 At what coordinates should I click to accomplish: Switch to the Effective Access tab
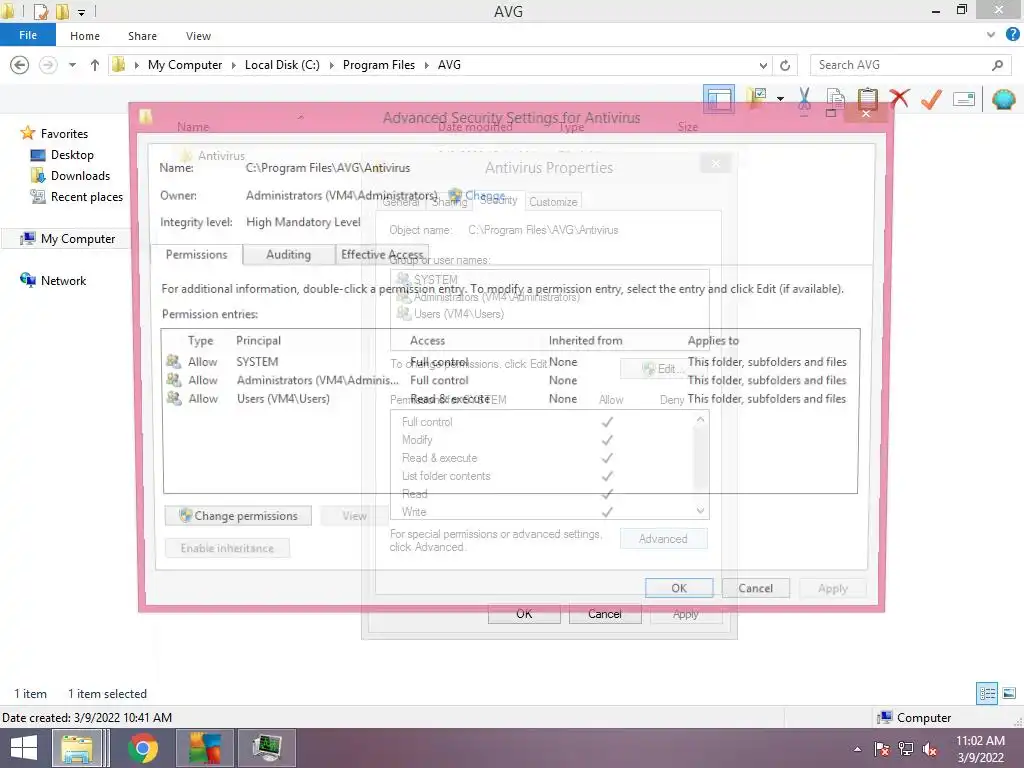click(381, 255)
